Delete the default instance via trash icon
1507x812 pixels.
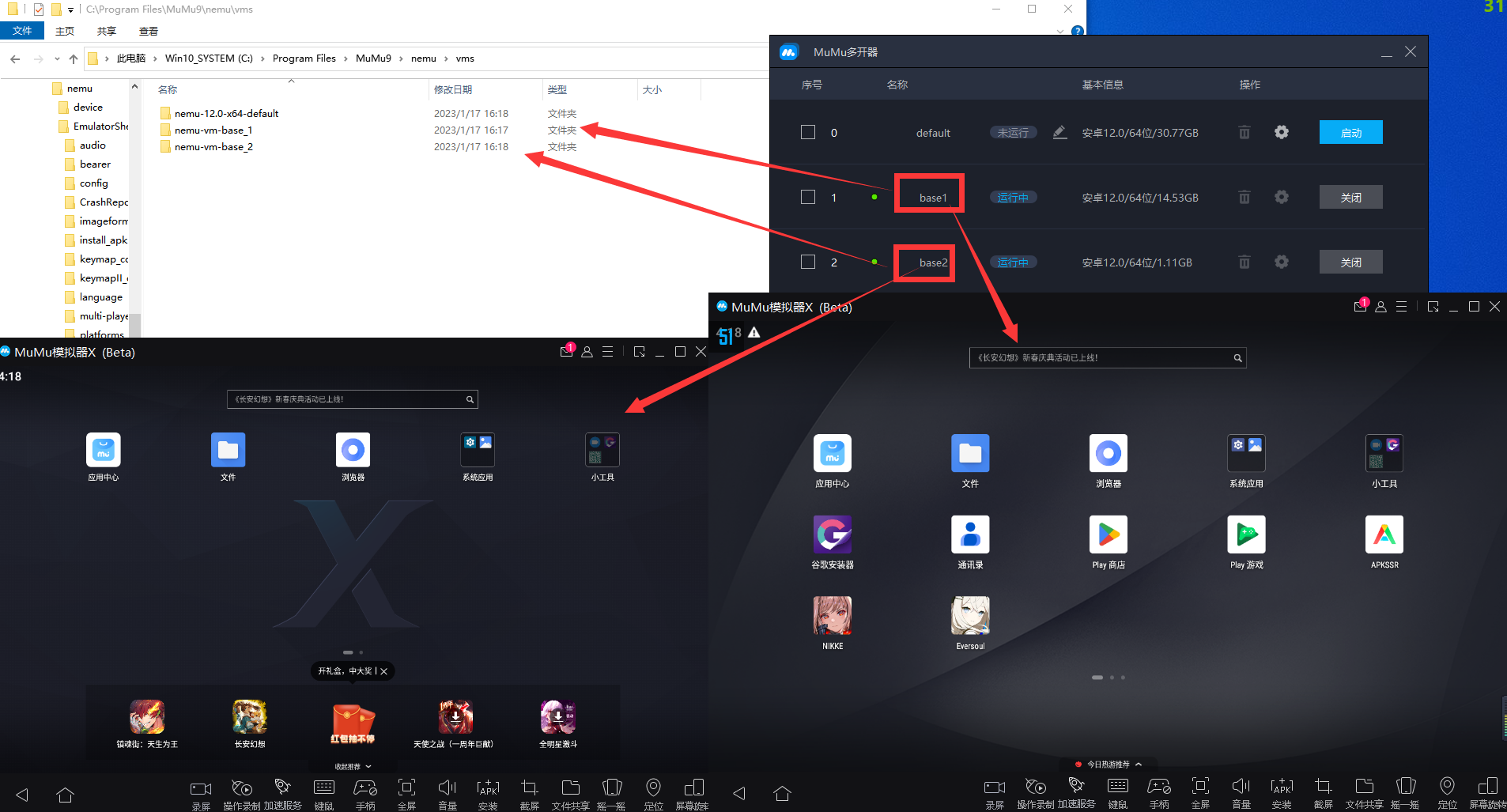(1244, 133)
